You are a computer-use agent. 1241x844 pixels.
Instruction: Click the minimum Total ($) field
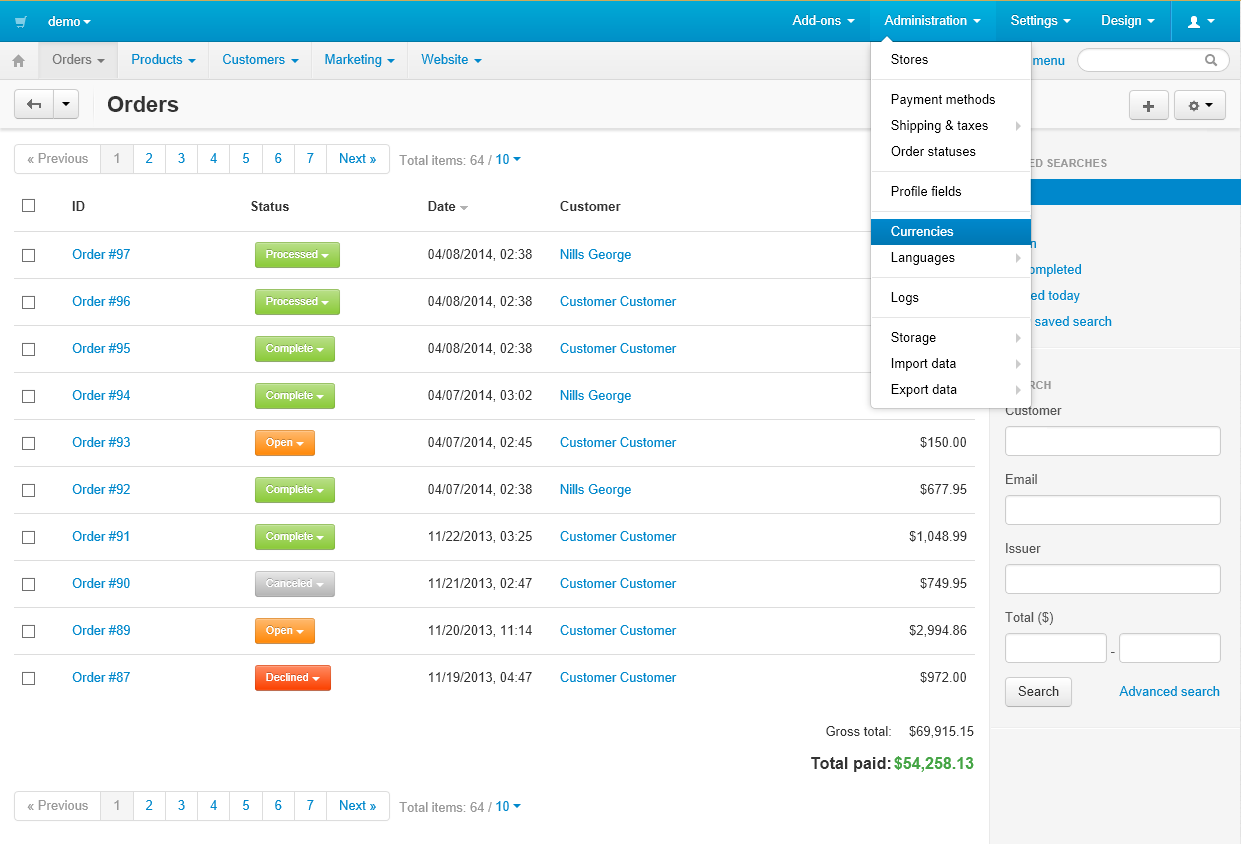1056,648
